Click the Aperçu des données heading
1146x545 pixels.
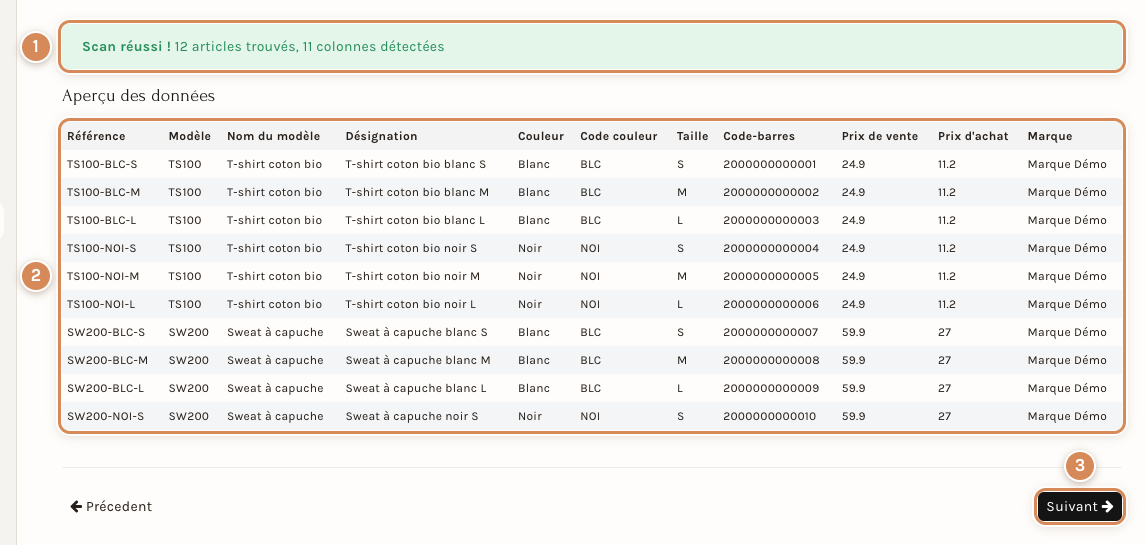tap(138, 96)
